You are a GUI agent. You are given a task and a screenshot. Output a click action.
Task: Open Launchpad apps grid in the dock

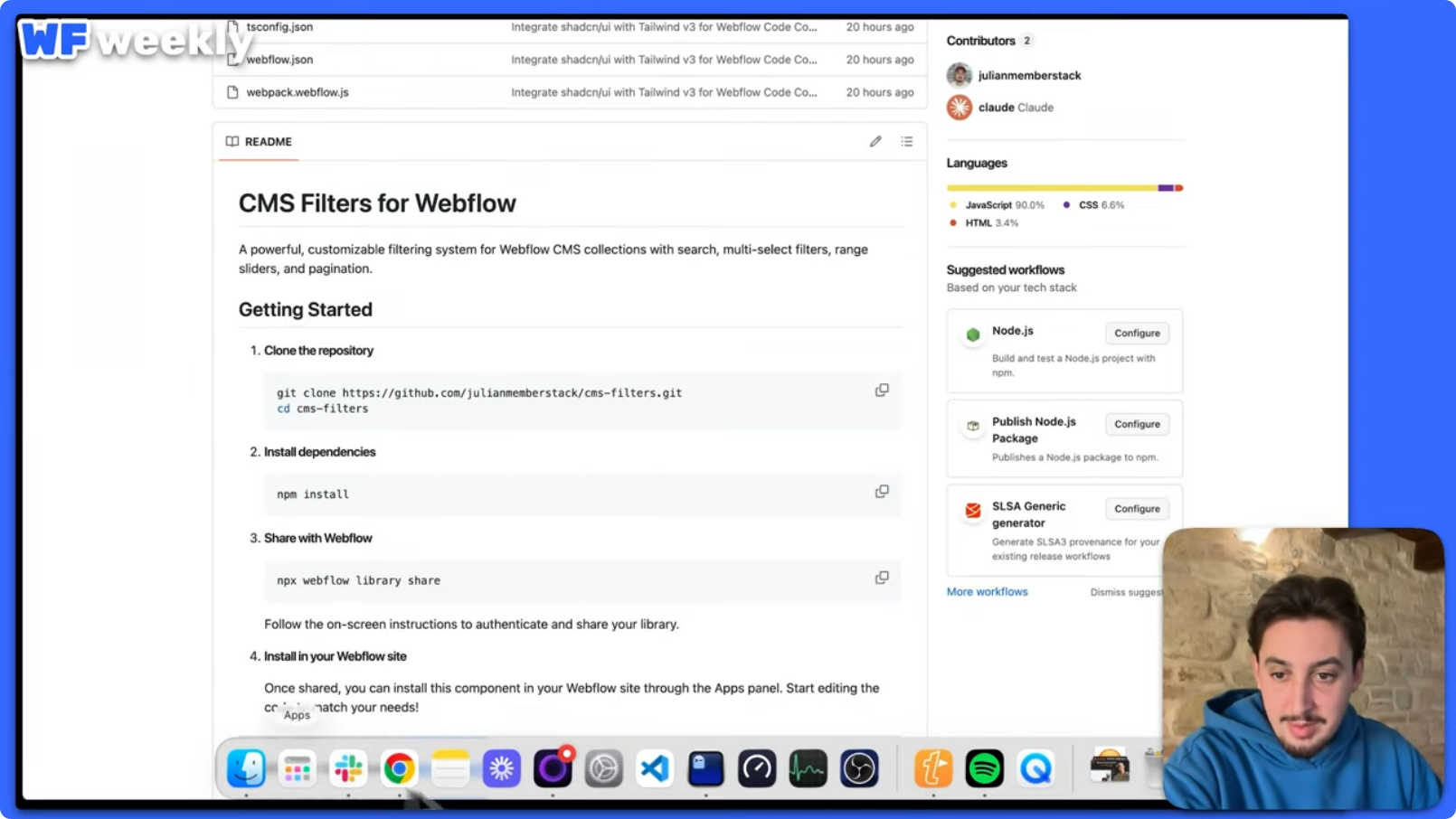(x=297, y=768)
